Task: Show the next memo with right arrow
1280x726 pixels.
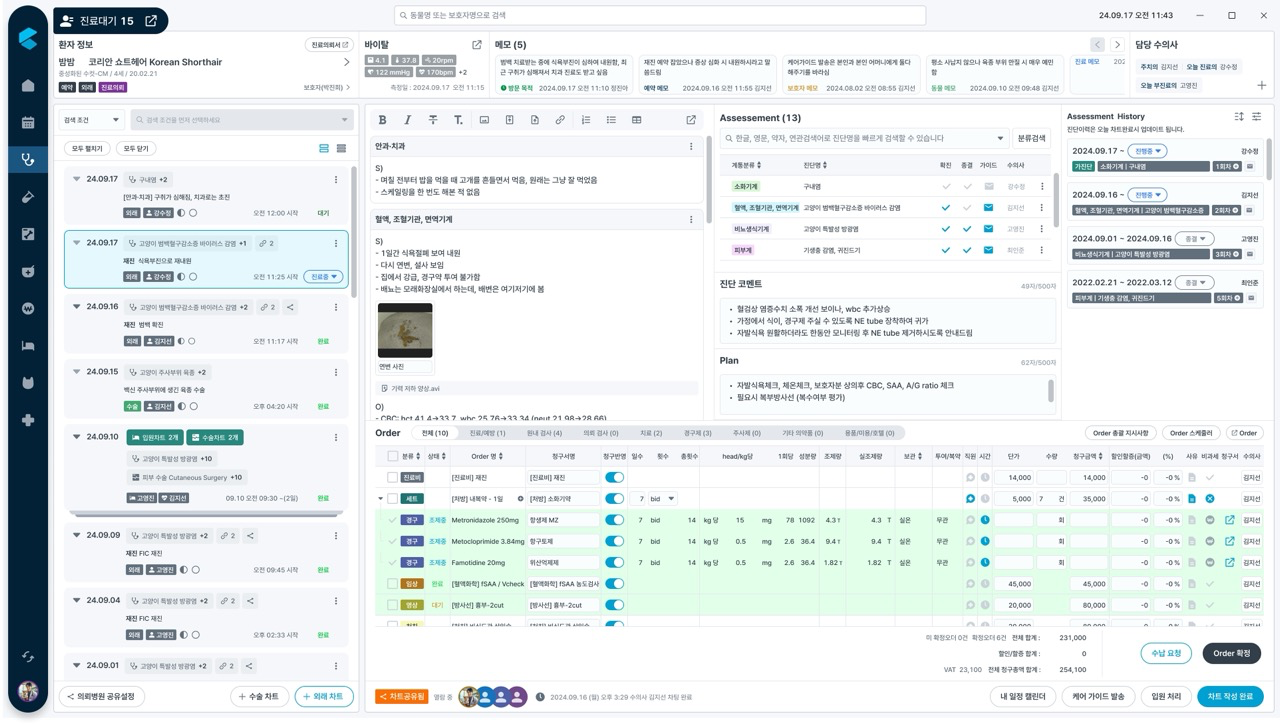Action: tap(1118, 45)
